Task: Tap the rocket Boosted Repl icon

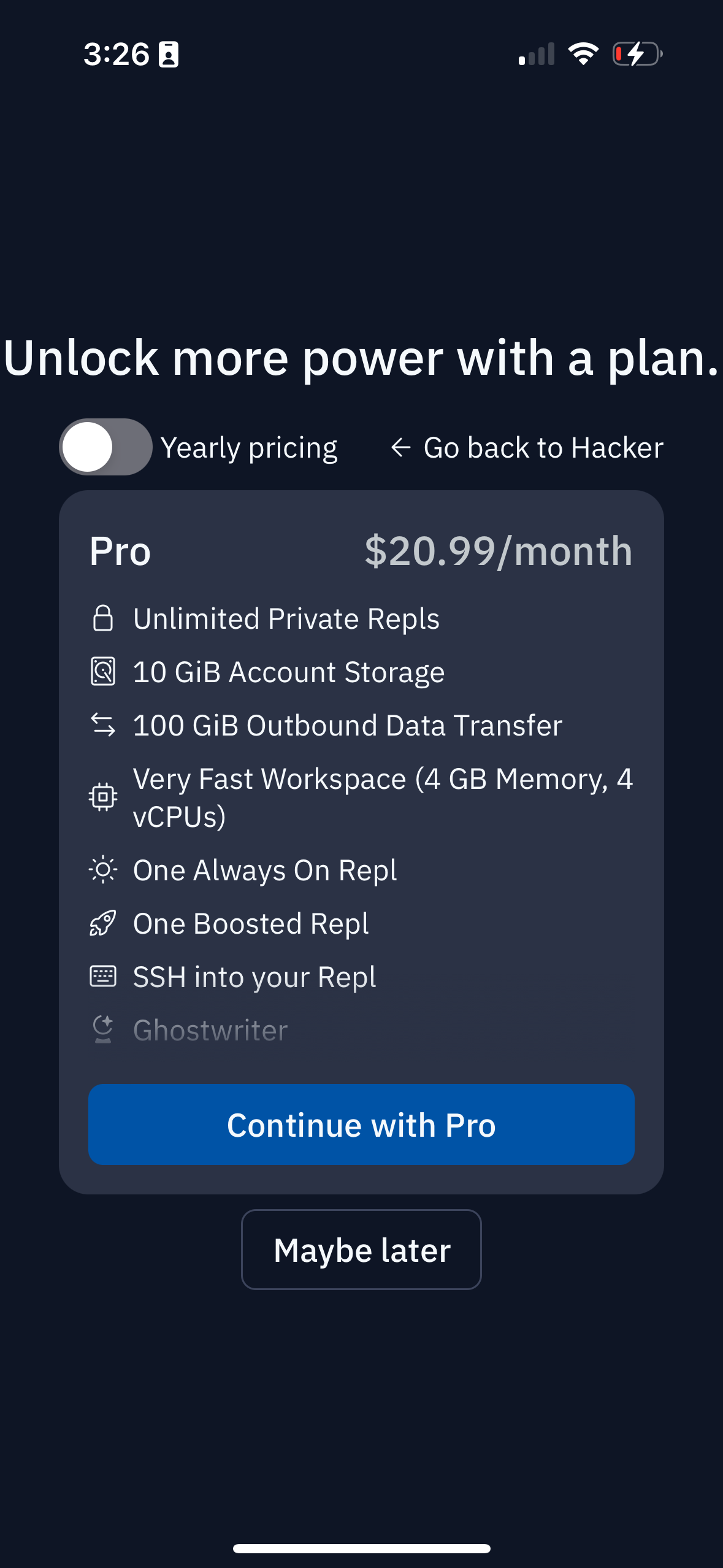Action: pos(103,923)
